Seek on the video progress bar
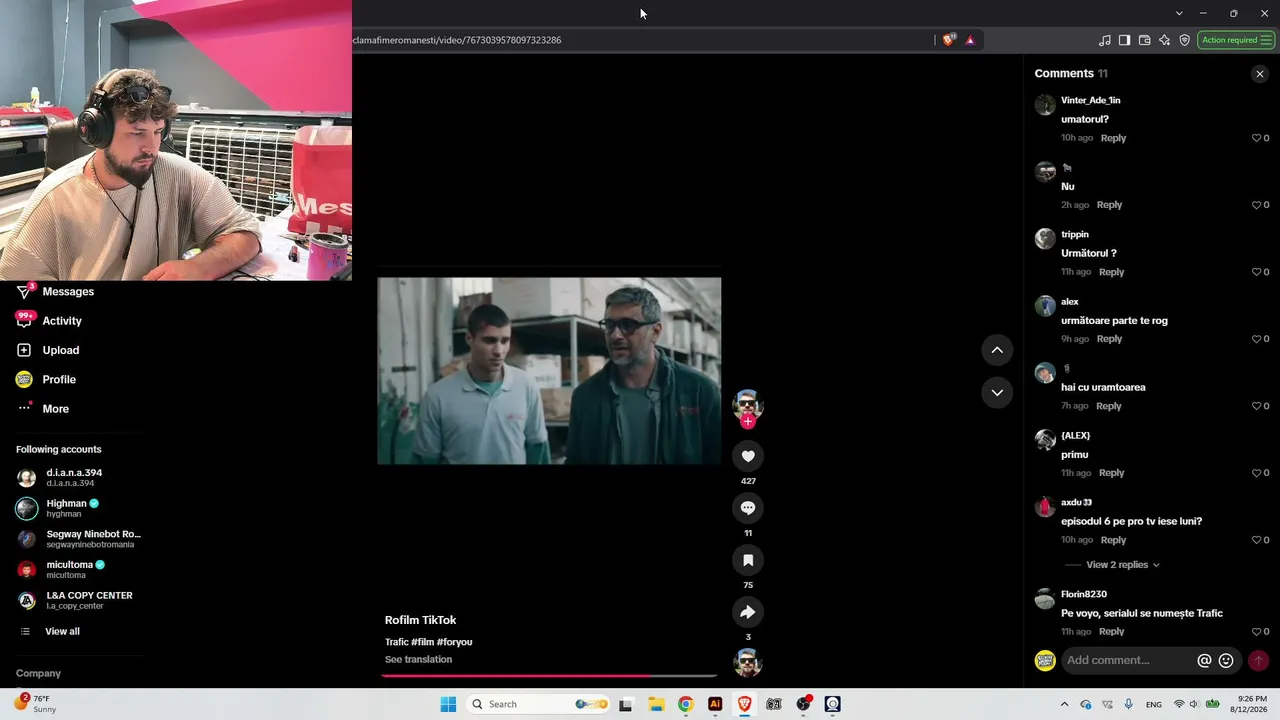The image size is (1280, 720). [549, 676]
